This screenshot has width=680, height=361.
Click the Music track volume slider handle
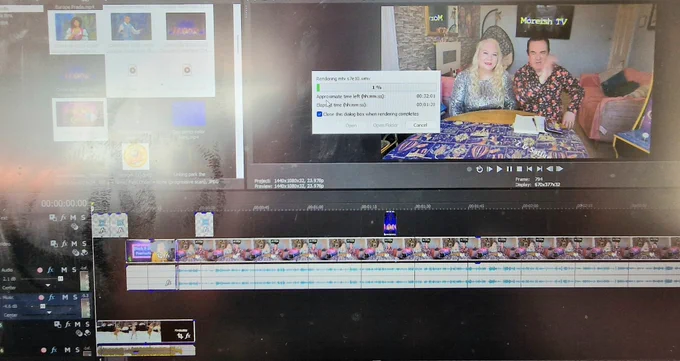click(42, 306)
